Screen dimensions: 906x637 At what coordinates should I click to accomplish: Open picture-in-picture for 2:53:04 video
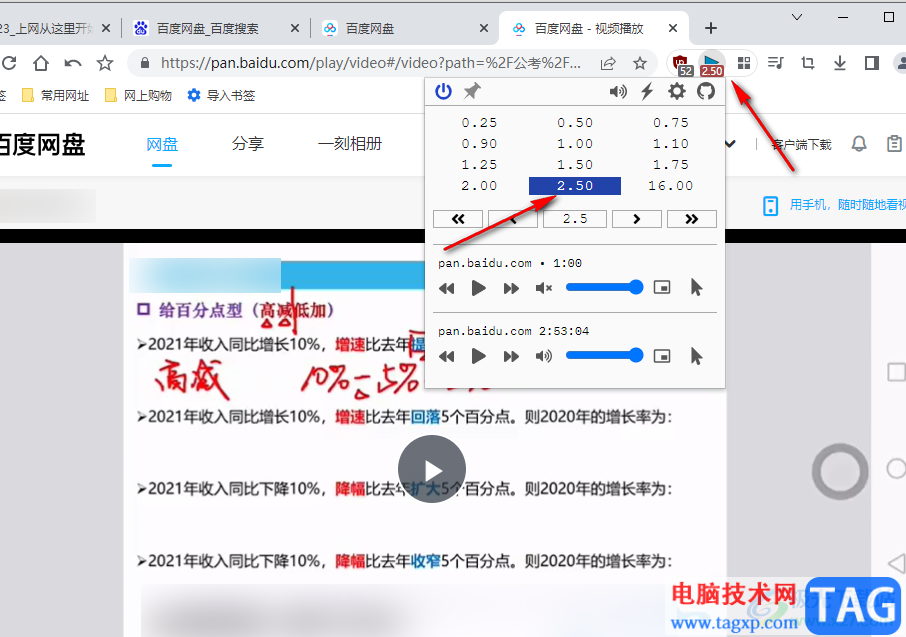(662, 355)
